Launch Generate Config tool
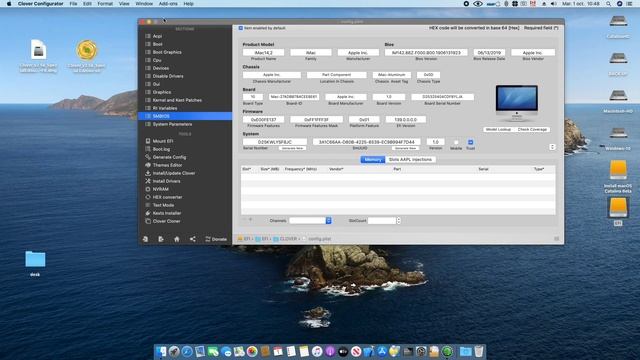 [169, 157]
